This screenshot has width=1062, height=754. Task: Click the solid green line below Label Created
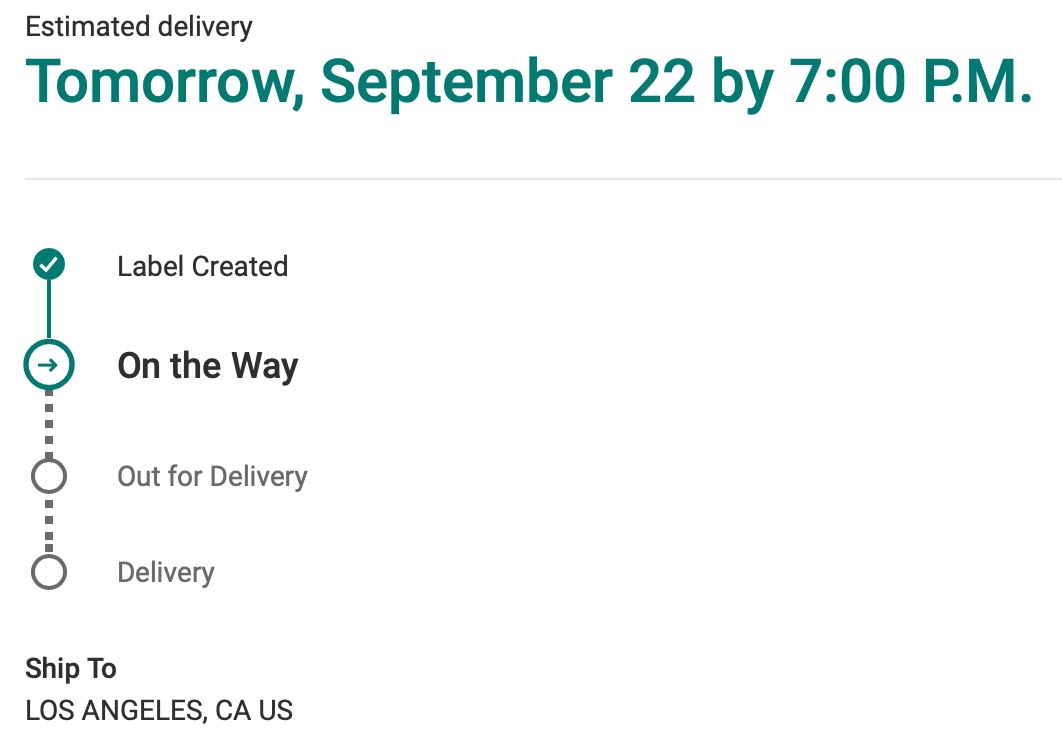(x=49, y=310)
